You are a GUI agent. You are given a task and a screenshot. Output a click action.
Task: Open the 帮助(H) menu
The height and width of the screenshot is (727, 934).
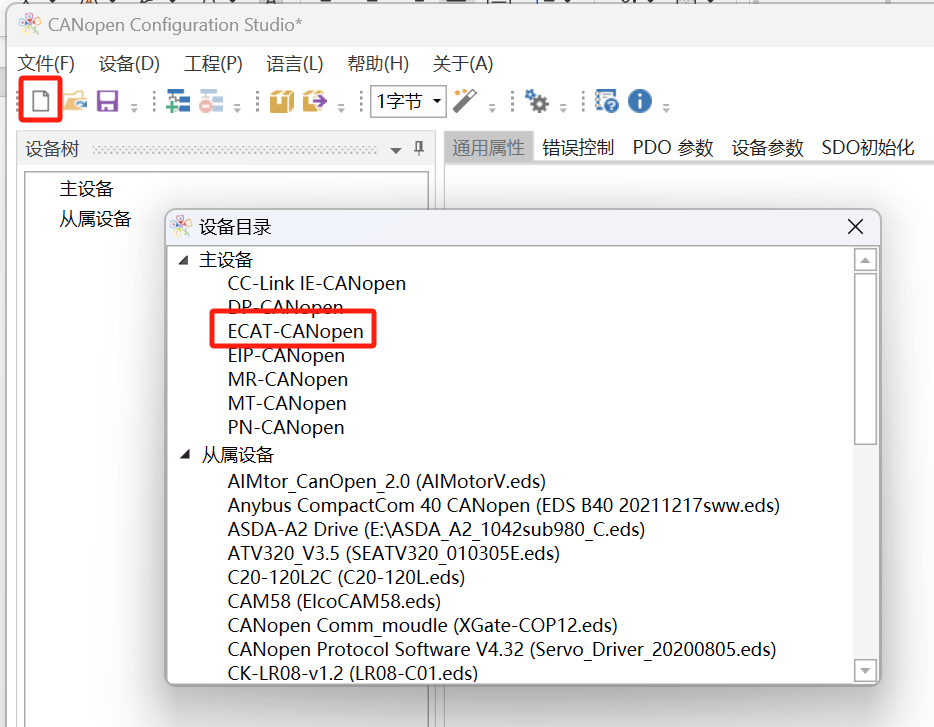pos(378,63)
